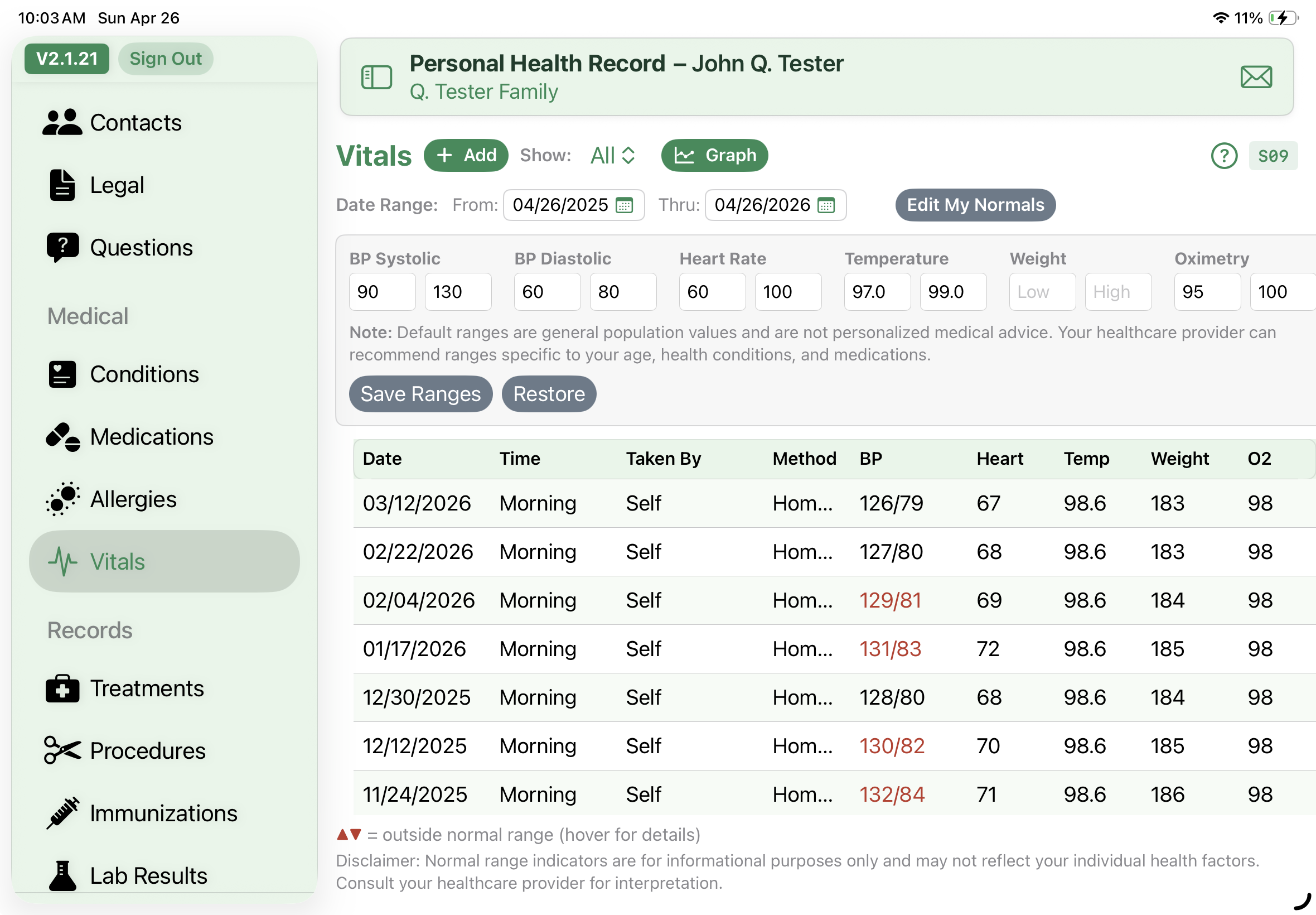Edit BP Diastolic low value 60
Image resolution: width=1316 pixels, height=915 pixels.
click(x=547, y=292)
